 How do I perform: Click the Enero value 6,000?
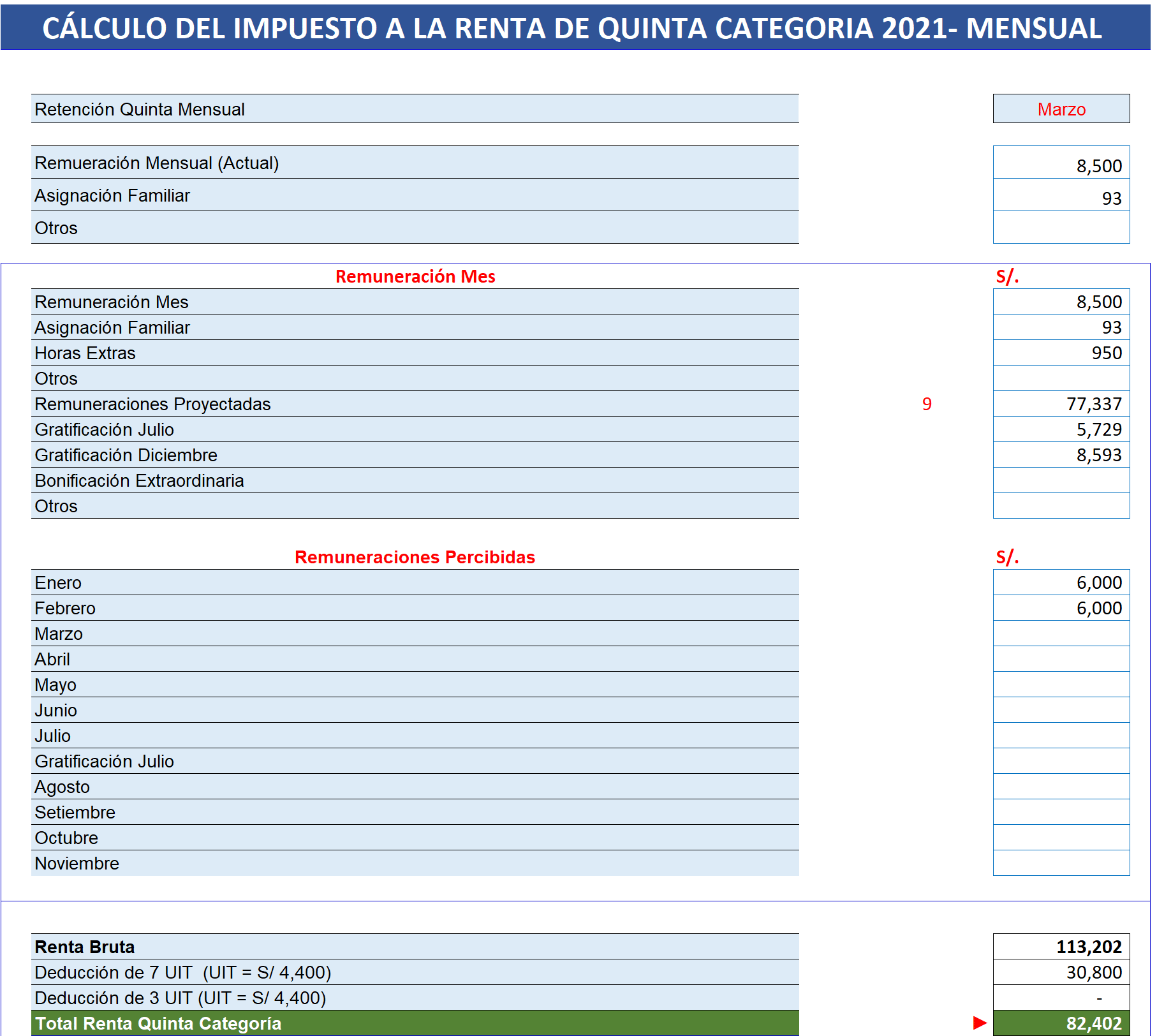click(x=1061, y=582)
